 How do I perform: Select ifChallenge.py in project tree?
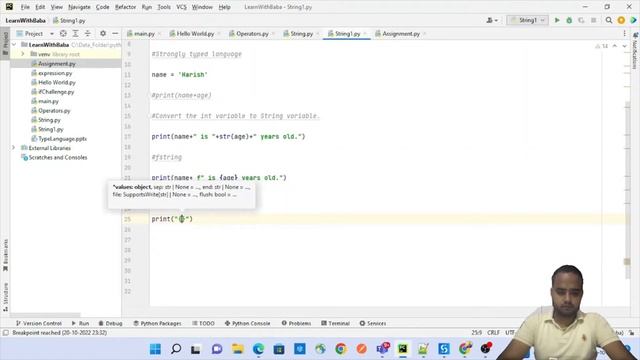tap(56, 92)
